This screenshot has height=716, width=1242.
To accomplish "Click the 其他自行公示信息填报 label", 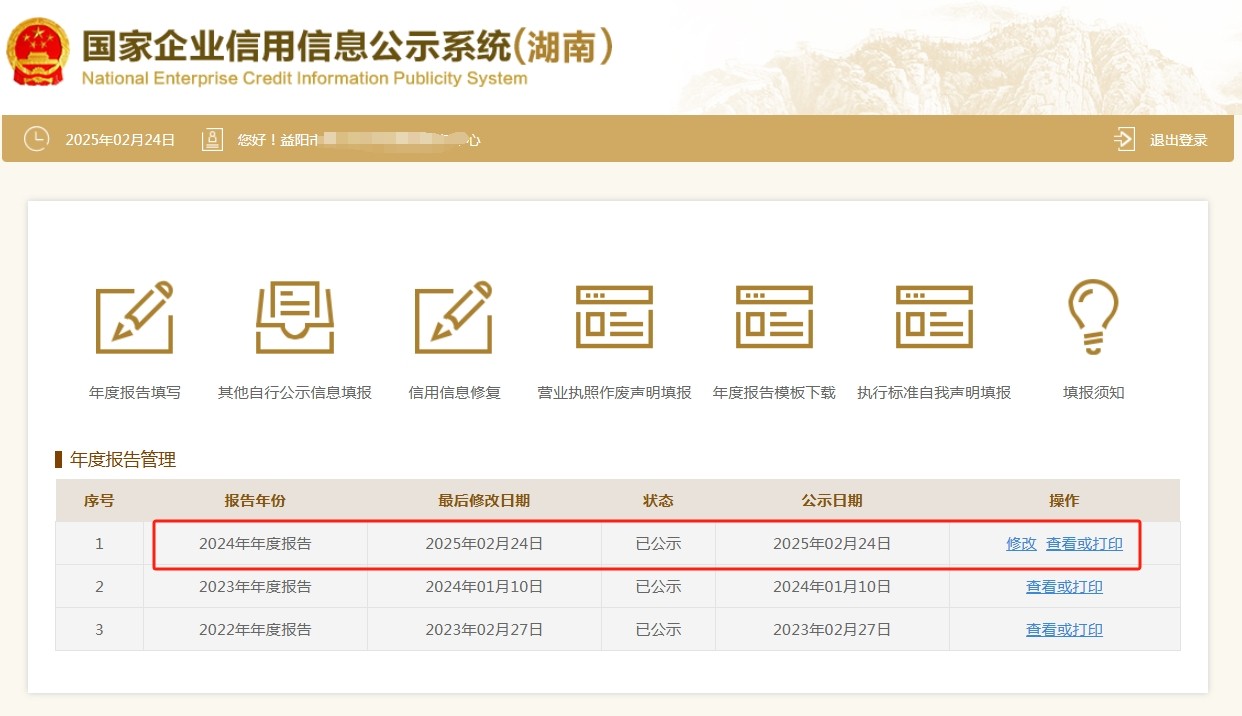I will 295,393.
